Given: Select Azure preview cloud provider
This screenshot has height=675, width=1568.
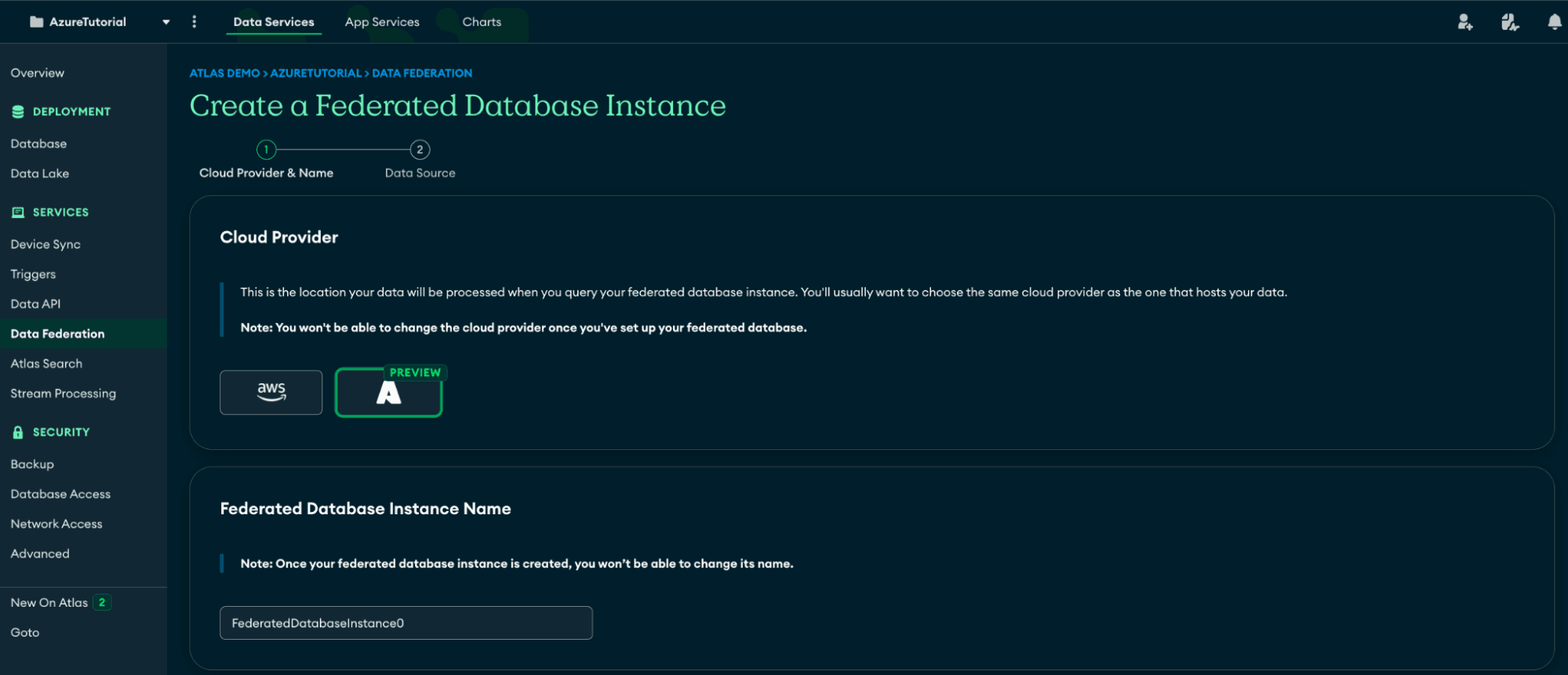Looking at the screenshot, I should click(388, 393).
